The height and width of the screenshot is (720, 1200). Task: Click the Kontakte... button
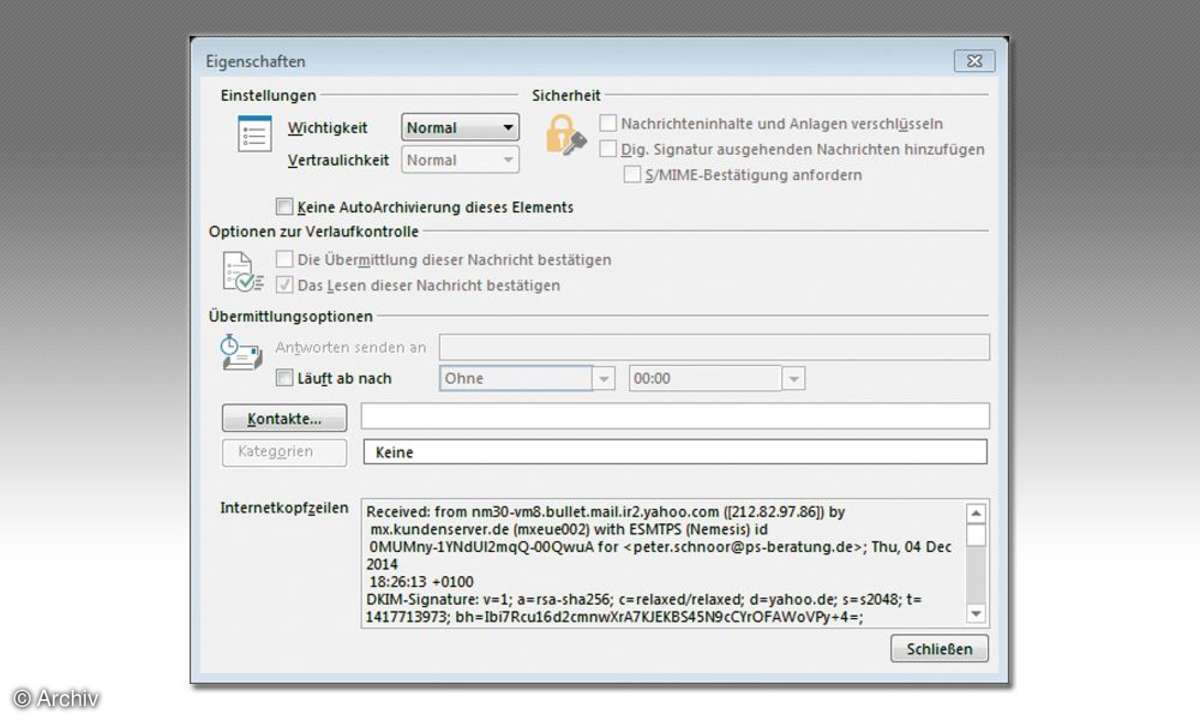[284, 418]
